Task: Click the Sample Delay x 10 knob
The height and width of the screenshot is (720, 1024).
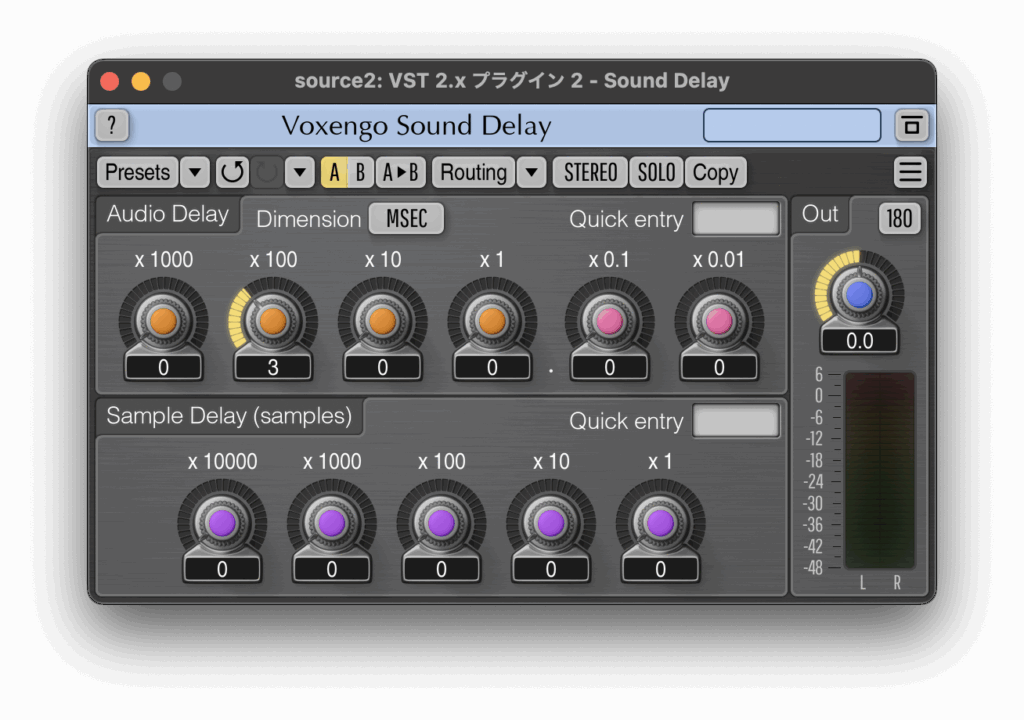Action: click(x=551, y=523)
